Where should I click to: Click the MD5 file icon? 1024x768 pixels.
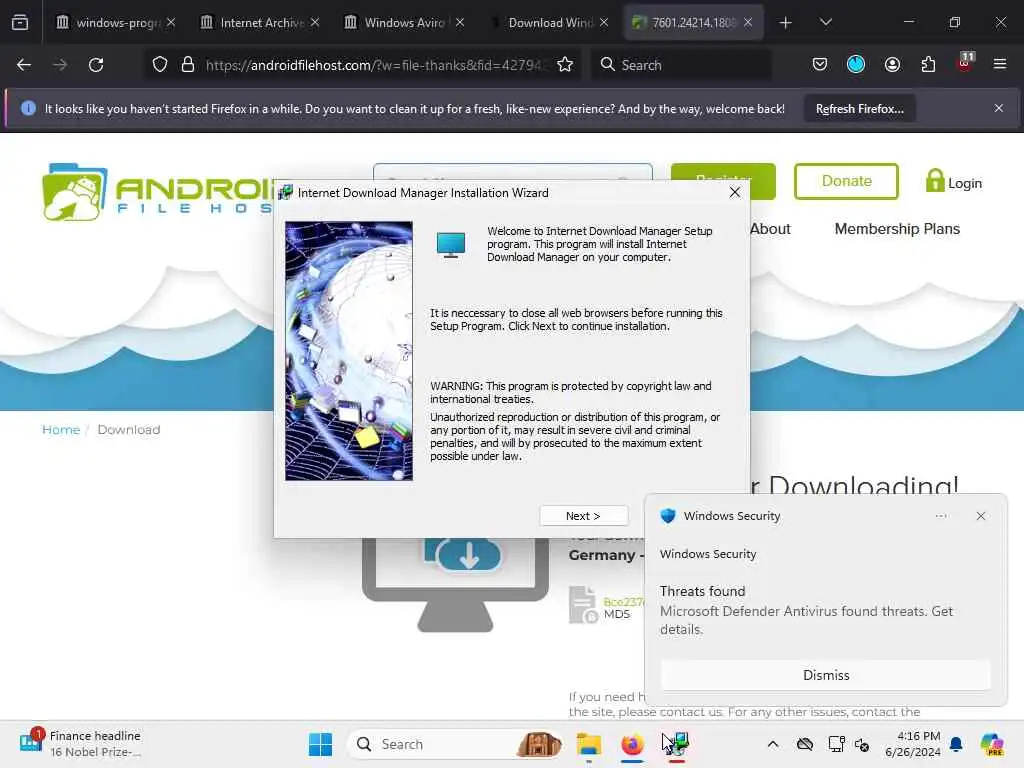[x=583, y=605]
